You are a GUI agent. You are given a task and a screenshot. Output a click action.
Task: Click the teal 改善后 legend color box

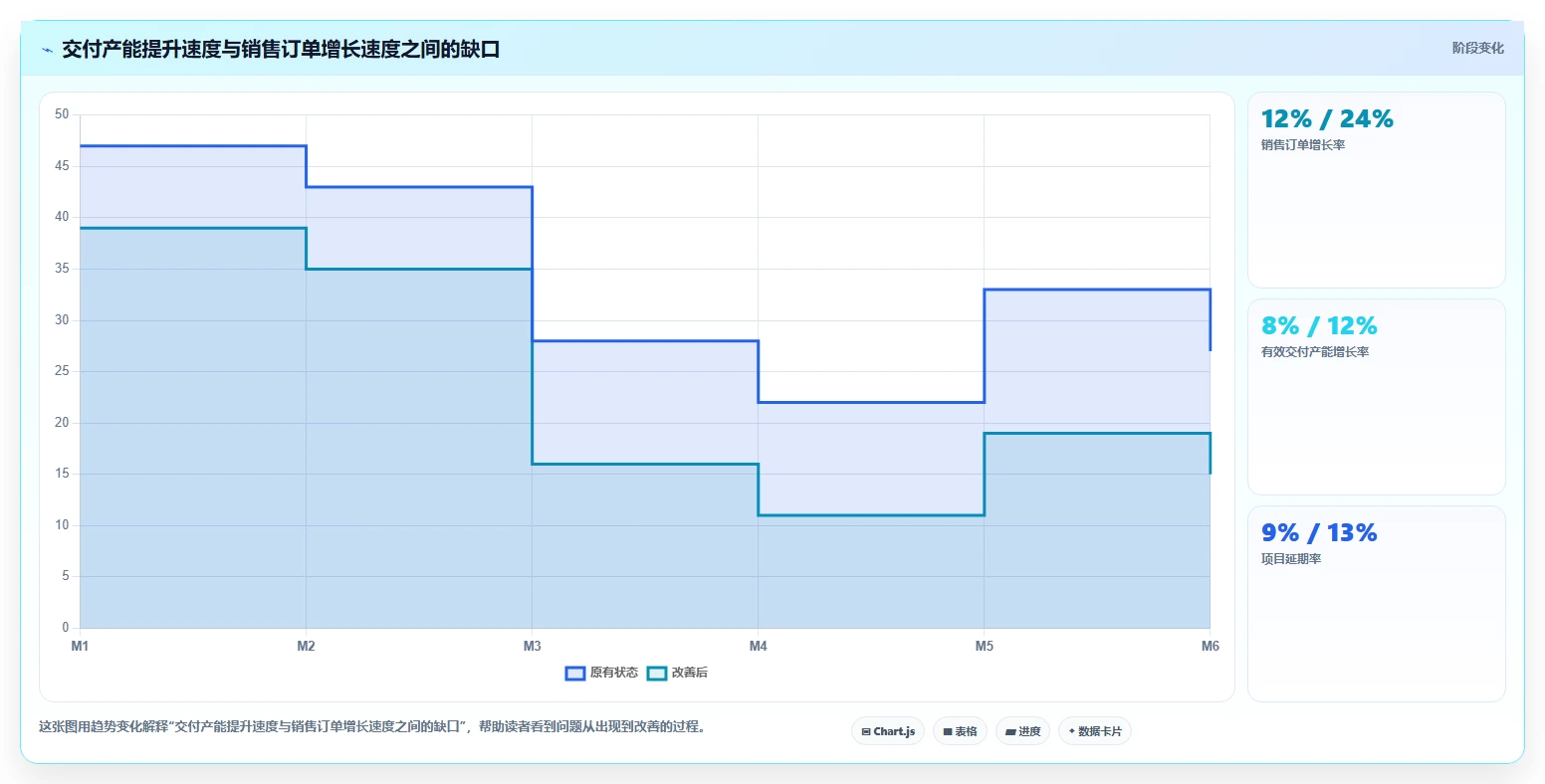[x=656, y=674]
